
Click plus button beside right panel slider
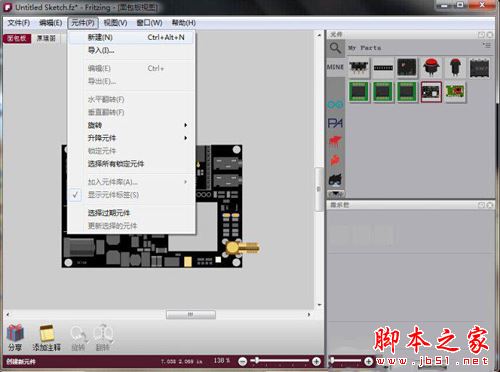click(x=368, y=361)
